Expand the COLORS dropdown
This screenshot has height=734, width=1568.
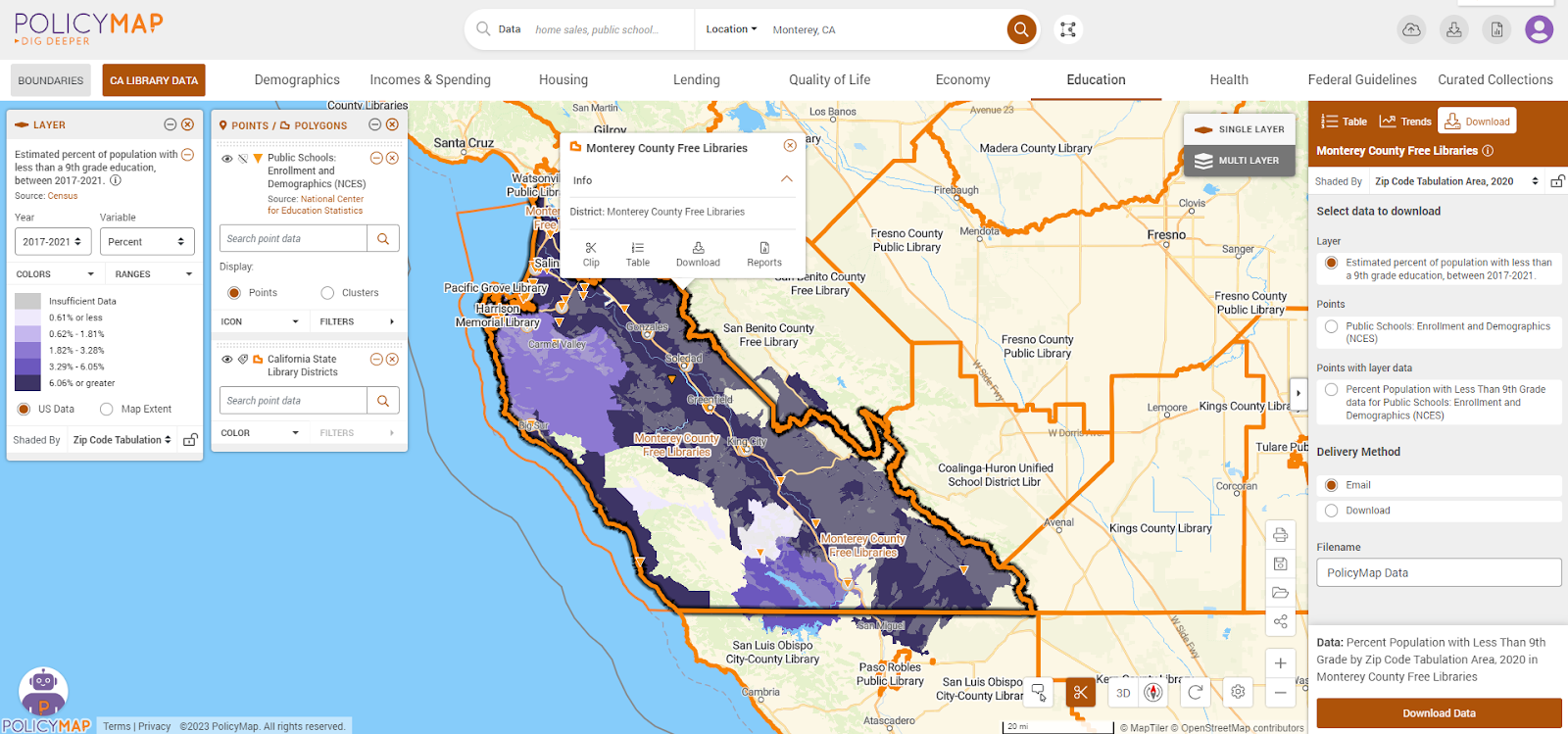[55, 274]
